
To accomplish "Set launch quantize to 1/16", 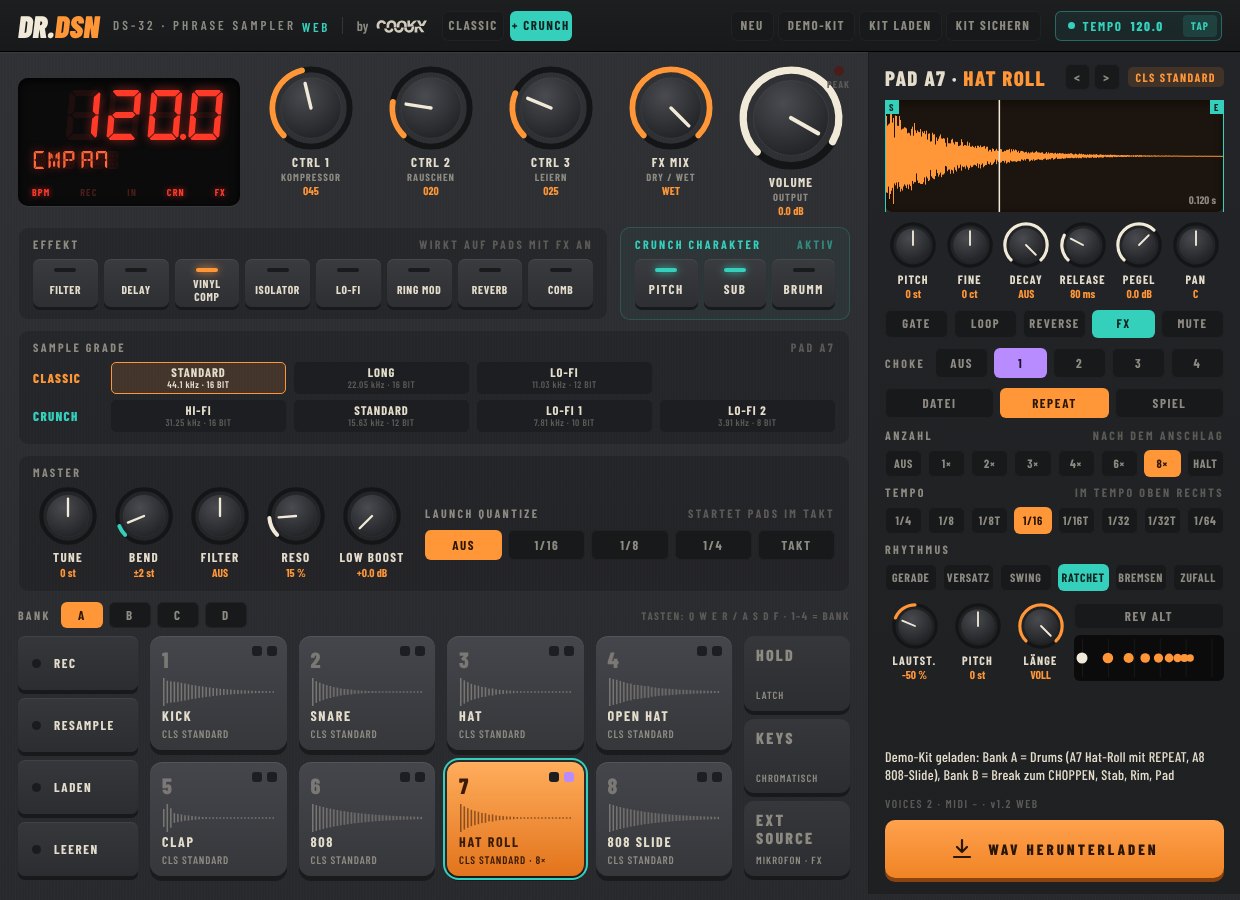I will point(546,545).
